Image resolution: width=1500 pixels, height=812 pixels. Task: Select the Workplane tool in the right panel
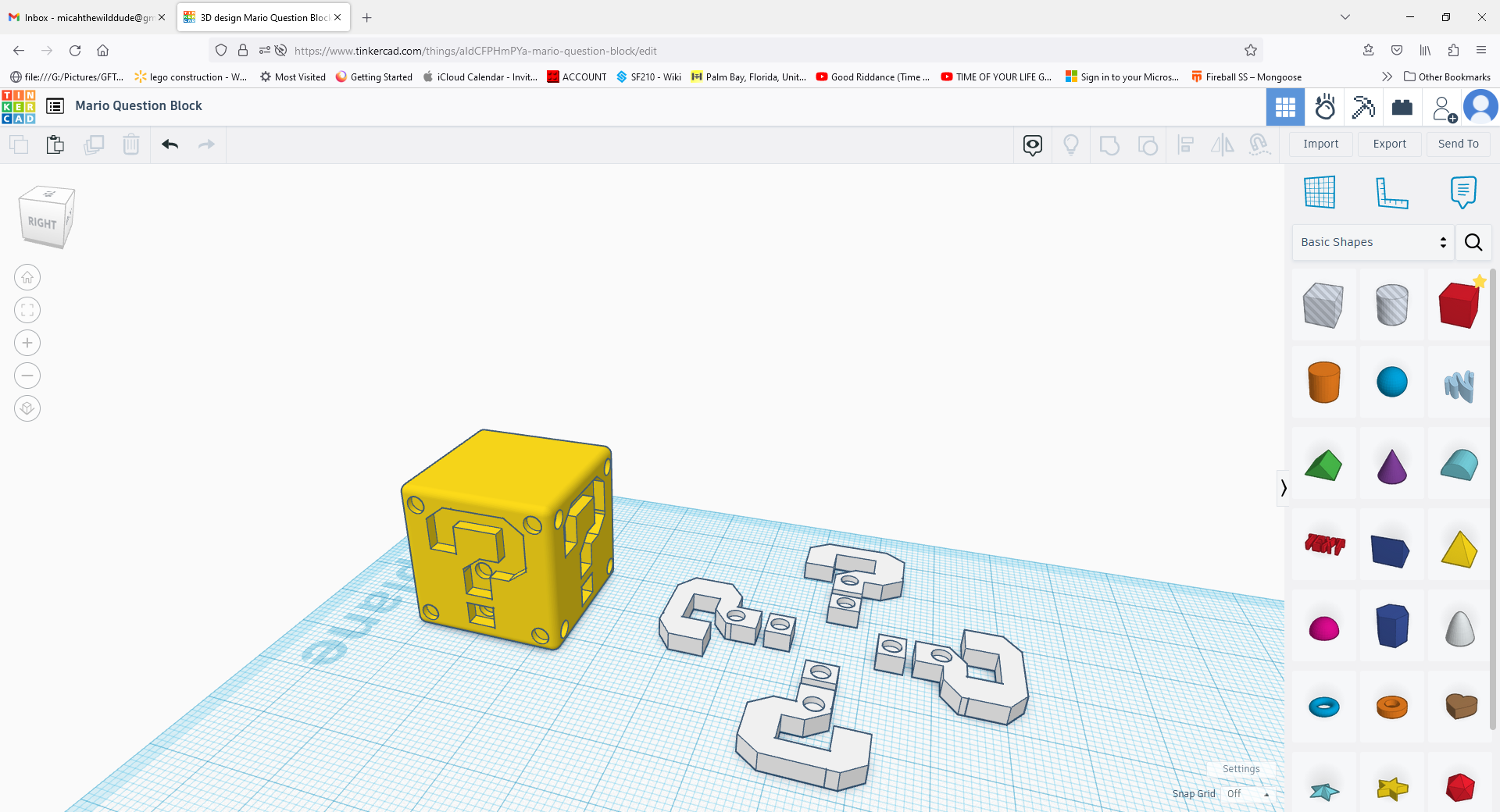1320,191
